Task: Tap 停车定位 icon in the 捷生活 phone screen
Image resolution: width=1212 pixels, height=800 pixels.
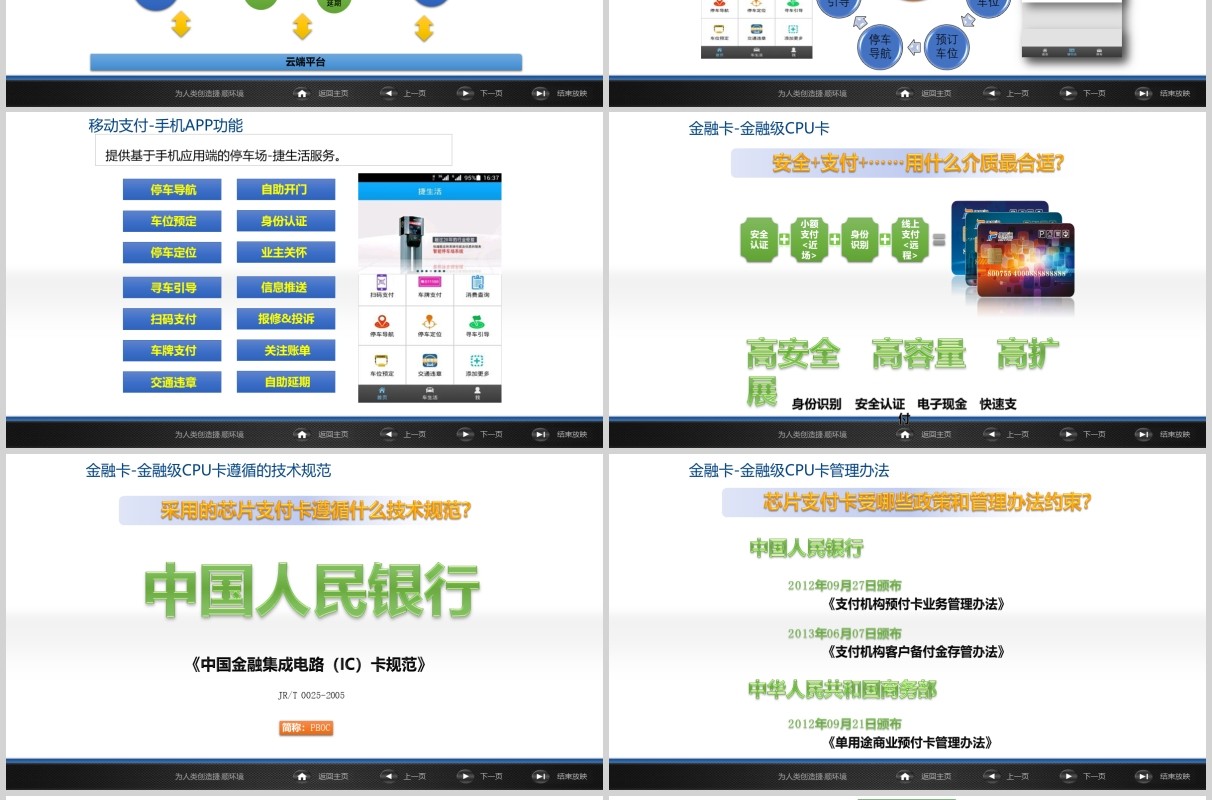Action: tap(429, 322)
